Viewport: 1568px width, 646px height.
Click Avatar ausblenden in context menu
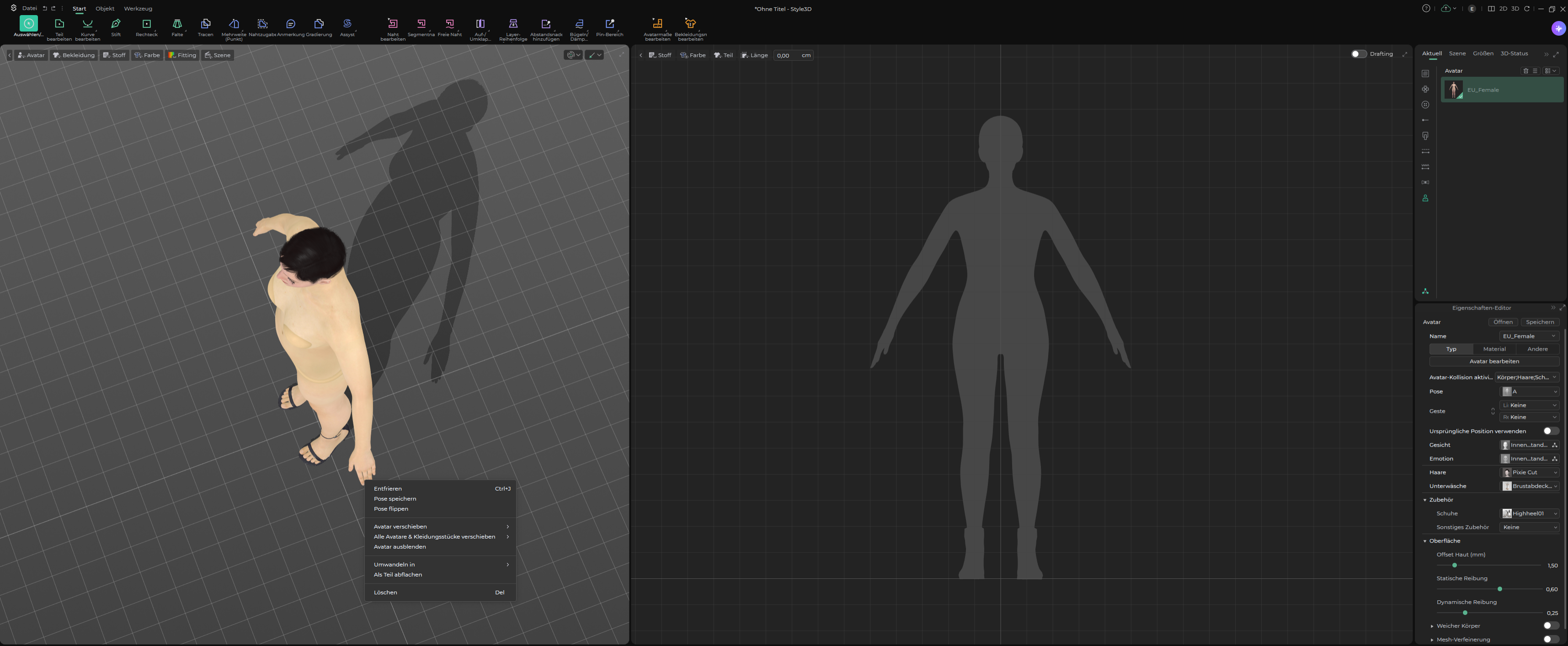coord(400,547)
